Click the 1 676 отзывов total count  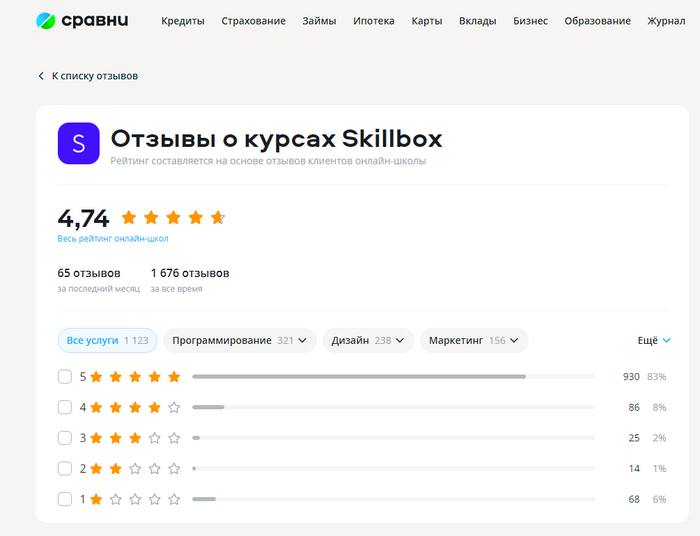click(x=190, y=273)
